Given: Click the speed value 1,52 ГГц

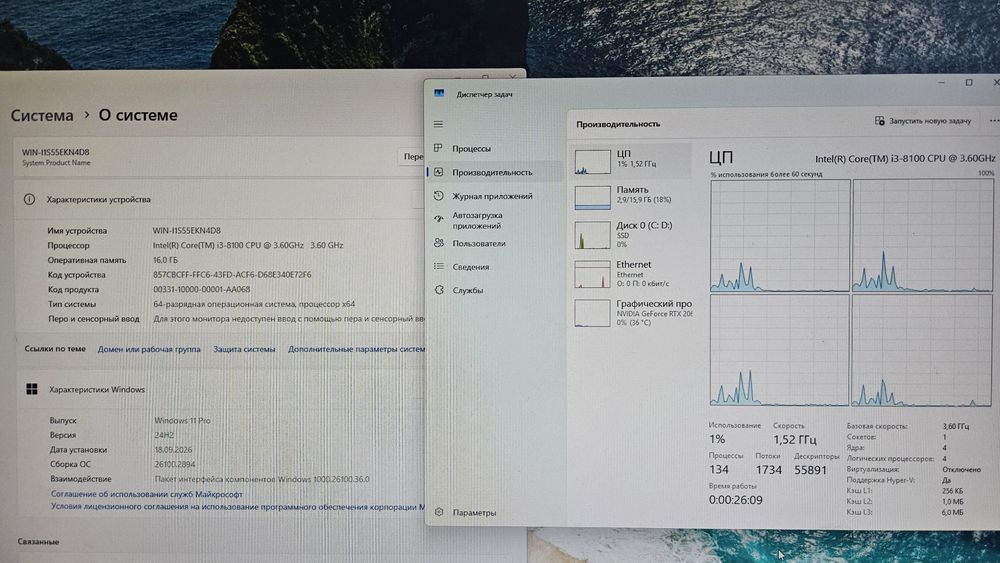Looking at the screenshot, I should coord(795,440).
